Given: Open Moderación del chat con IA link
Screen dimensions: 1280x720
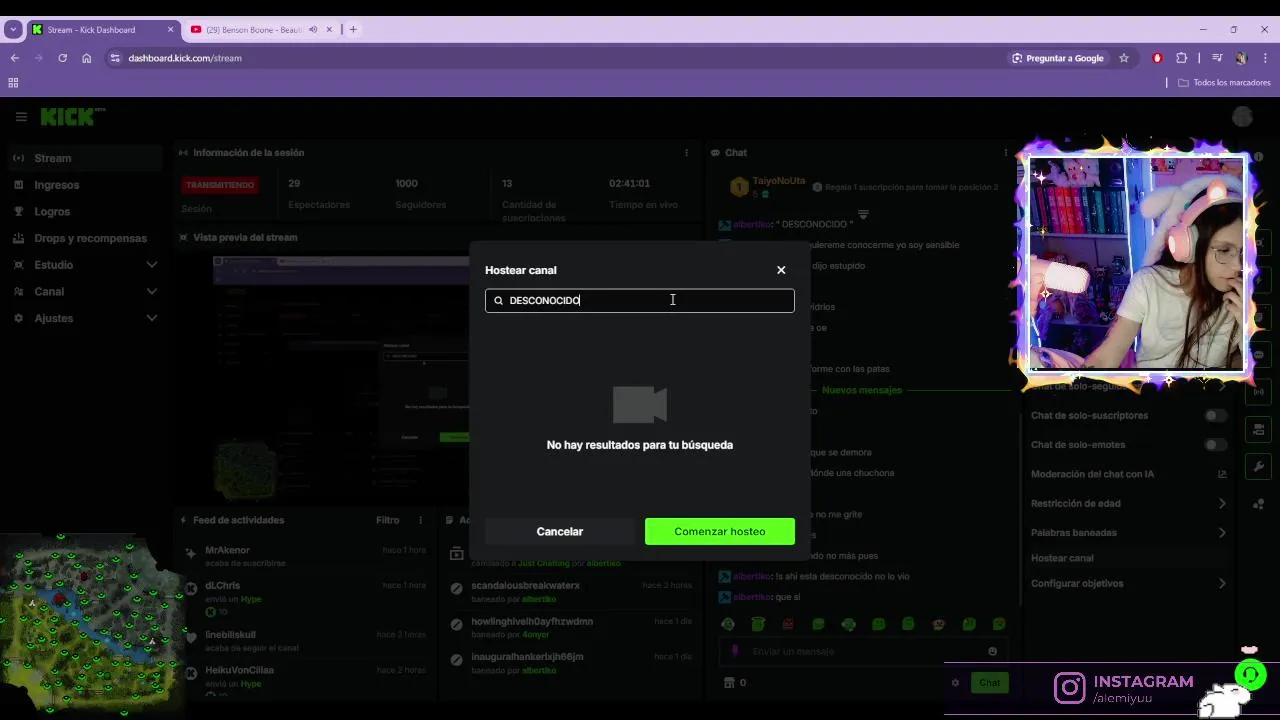Looking at the screenshot, I should 1128,474.
